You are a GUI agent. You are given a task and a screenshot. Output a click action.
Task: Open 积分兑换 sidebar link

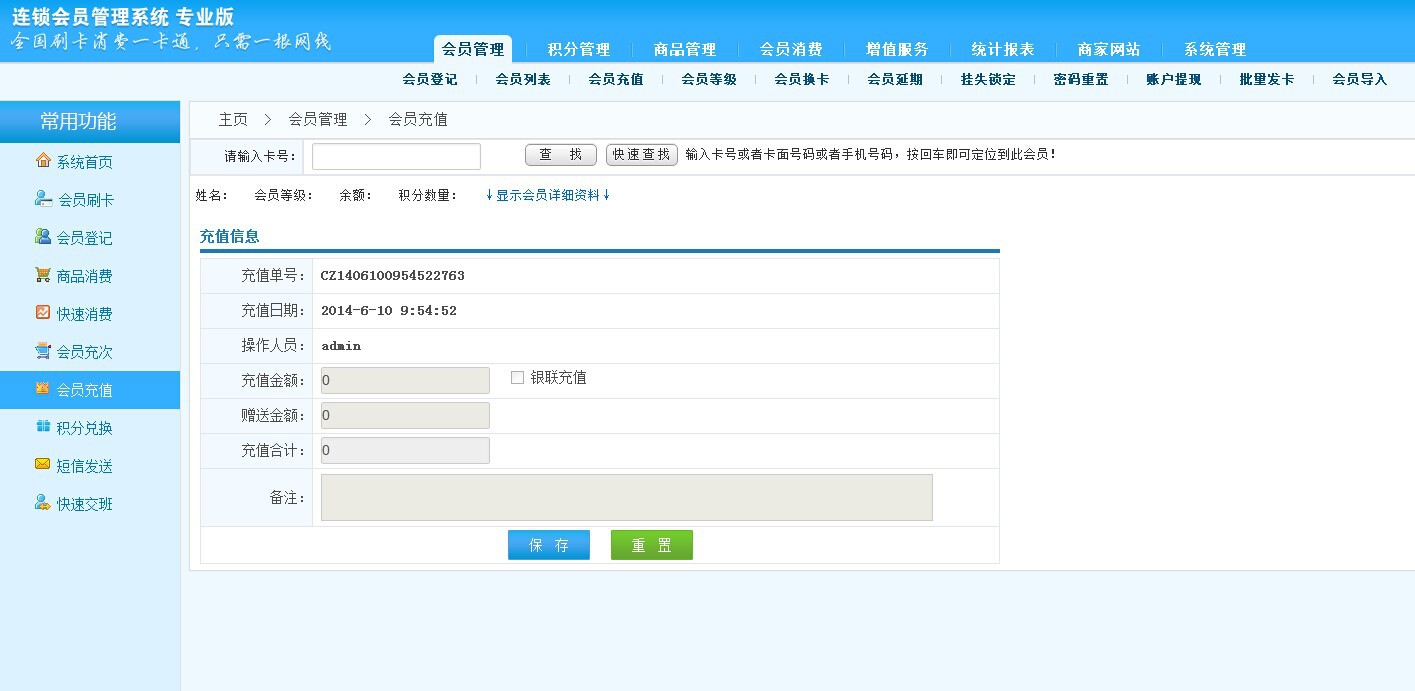click(85, 428)
